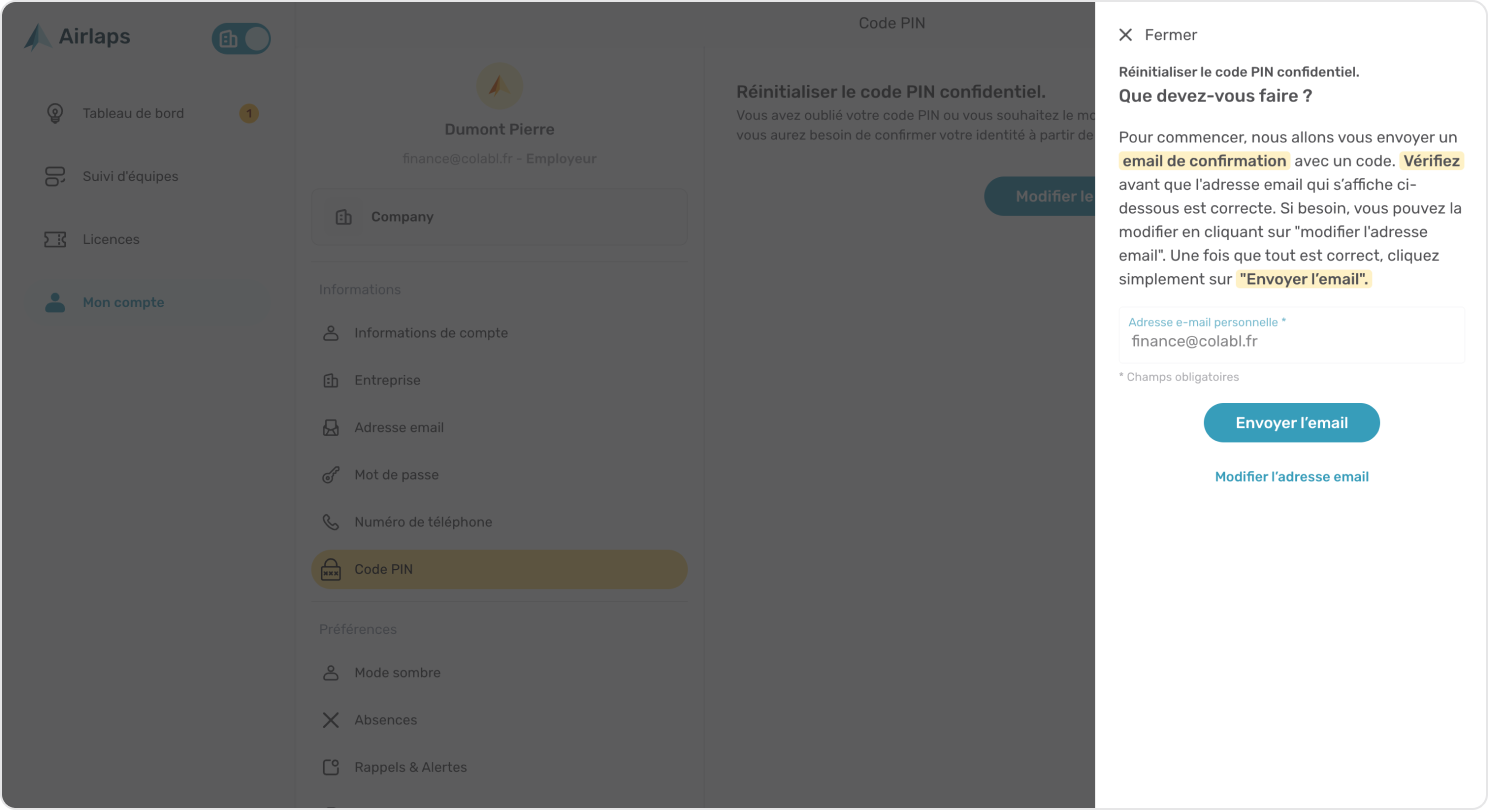Toggle the company mode switch
This screenshot has width=1488, height=810.
(x=241, y=39)
